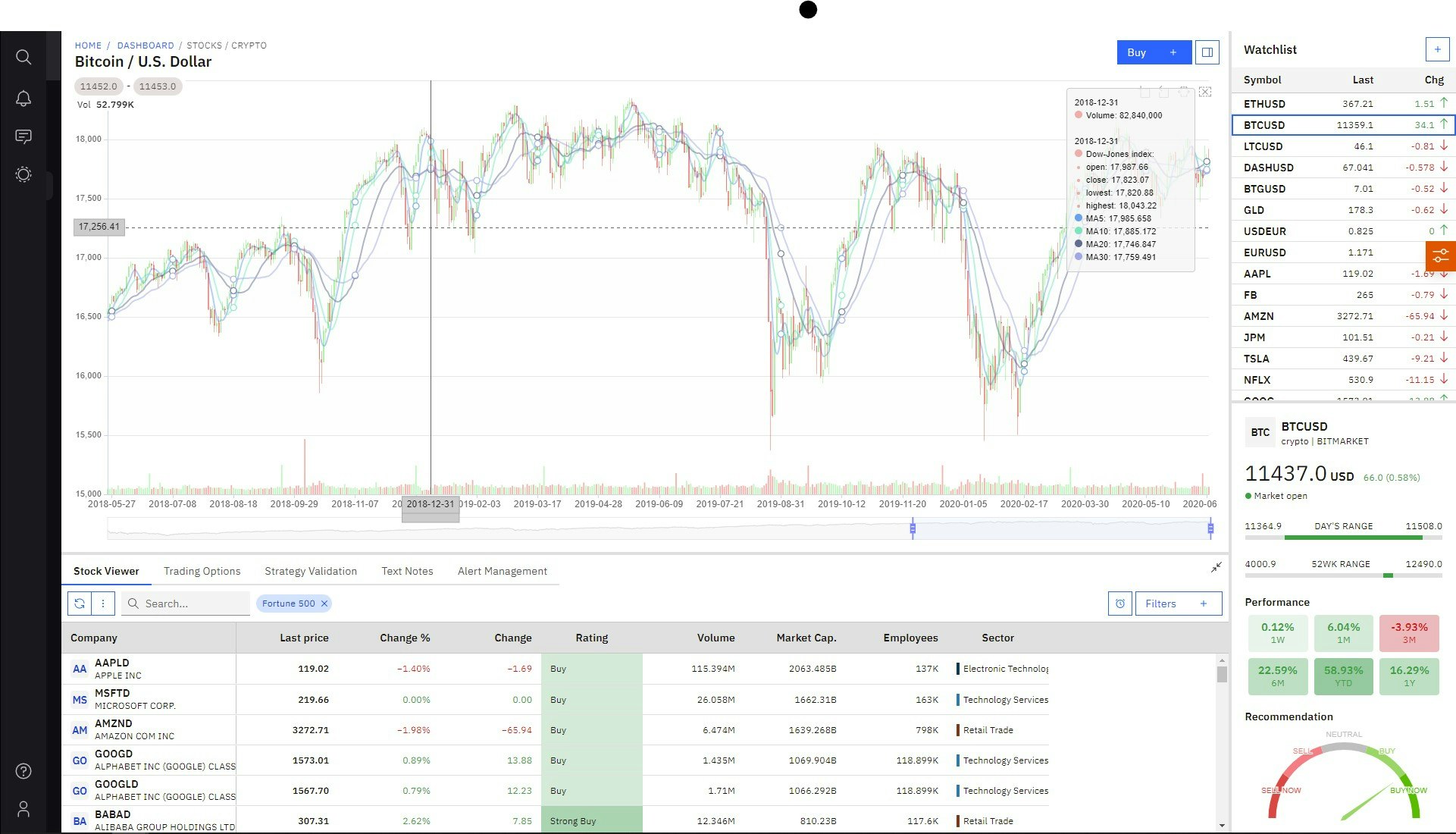
Task: Open the search icon in left sidebar
Action: (x=23, y=57)
